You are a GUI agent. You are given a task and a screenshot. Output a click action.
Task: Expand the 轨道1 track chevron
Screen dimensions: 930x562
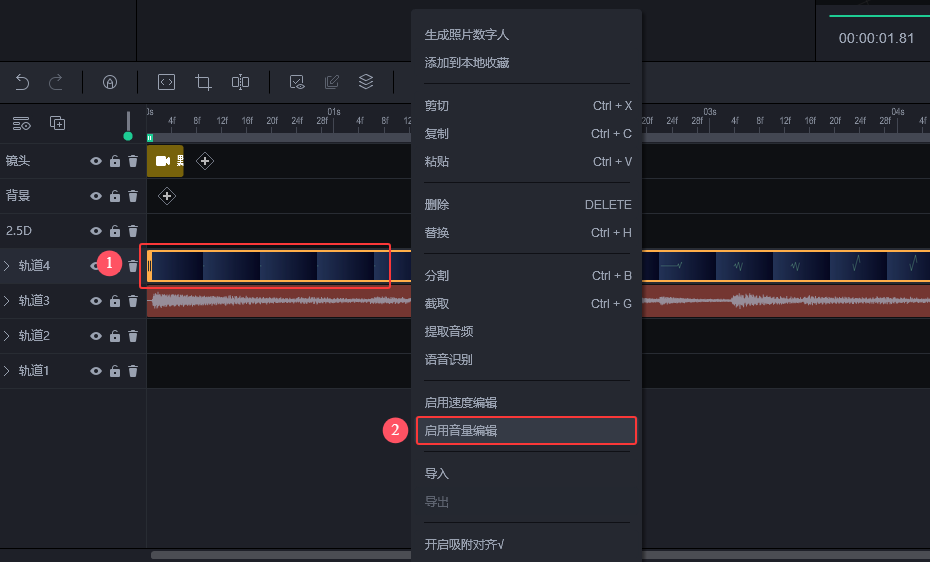8,371
